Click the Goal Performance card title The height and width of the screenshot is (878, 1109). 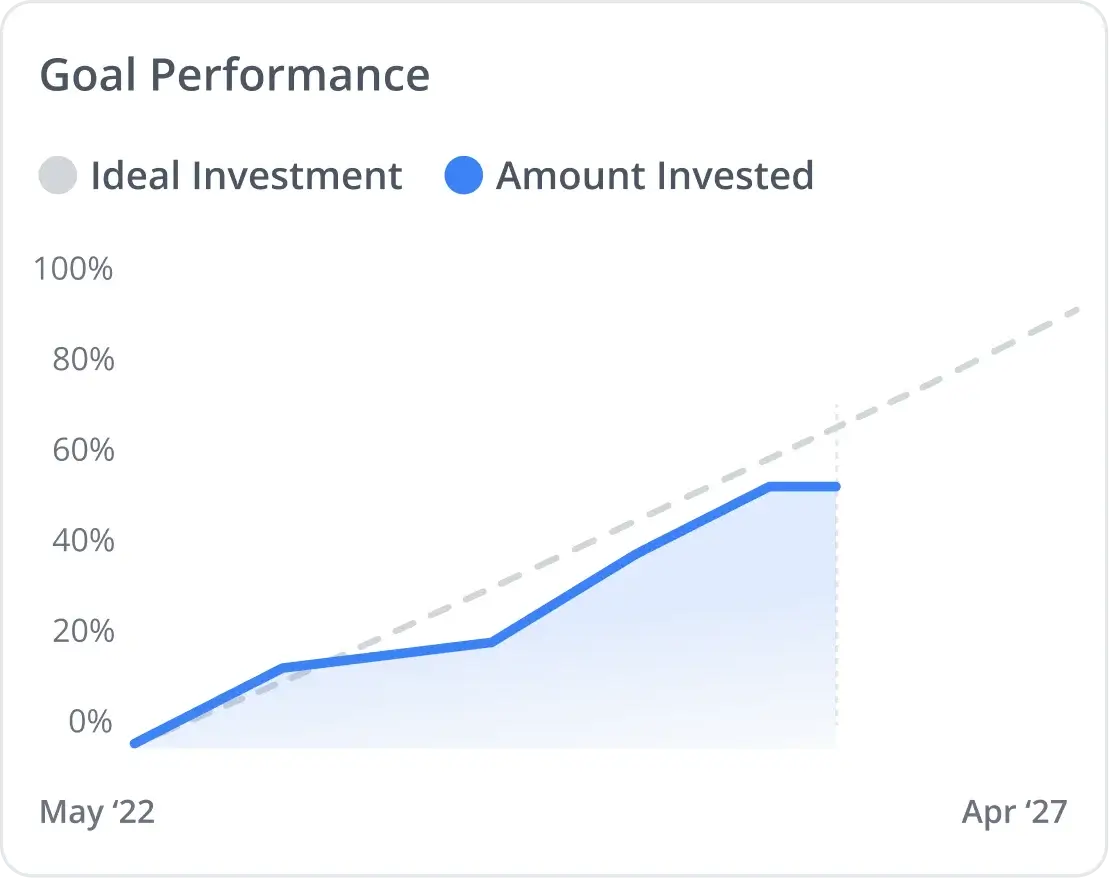pos(234,75)
